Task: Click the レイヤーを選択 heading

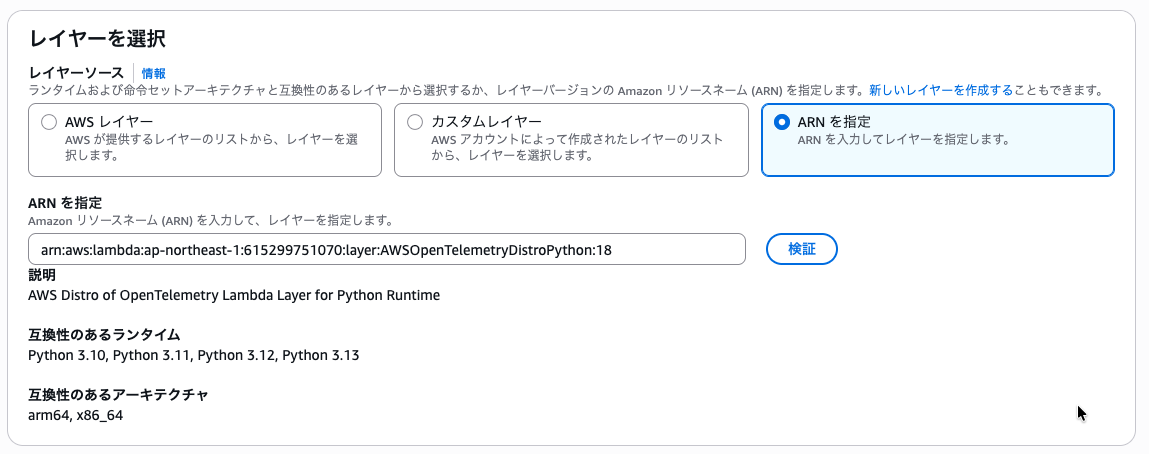Action: point(97,40)
